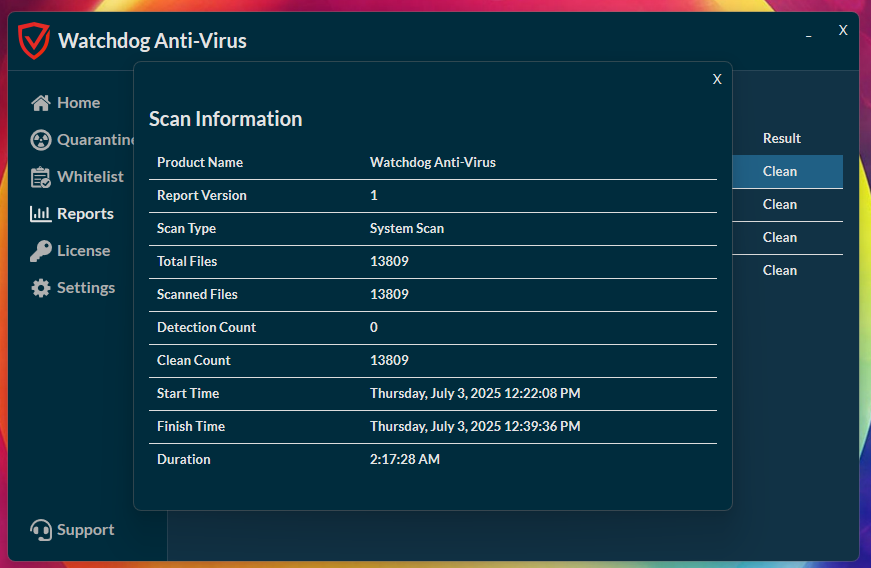Click the Scanned Files label
This screenshot has height=568, width=871.
[197, 294]
